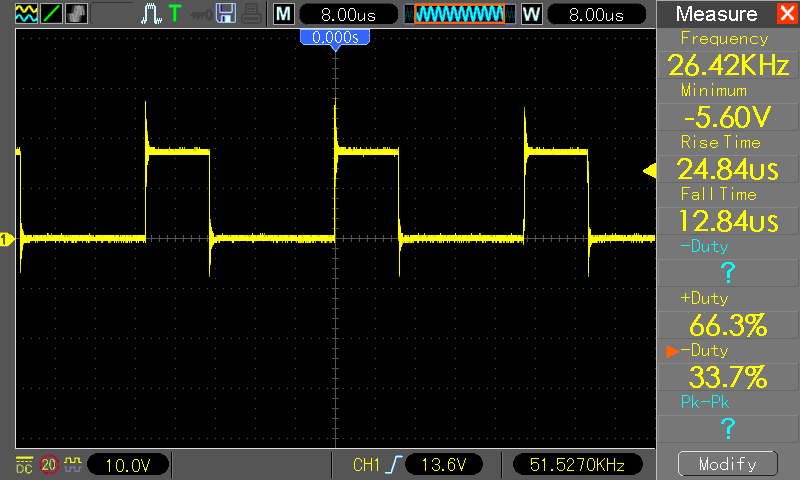The height and width of the screenshot is (480, 800).
Task: Click the gray key lock icon
Action: point(201,15)
